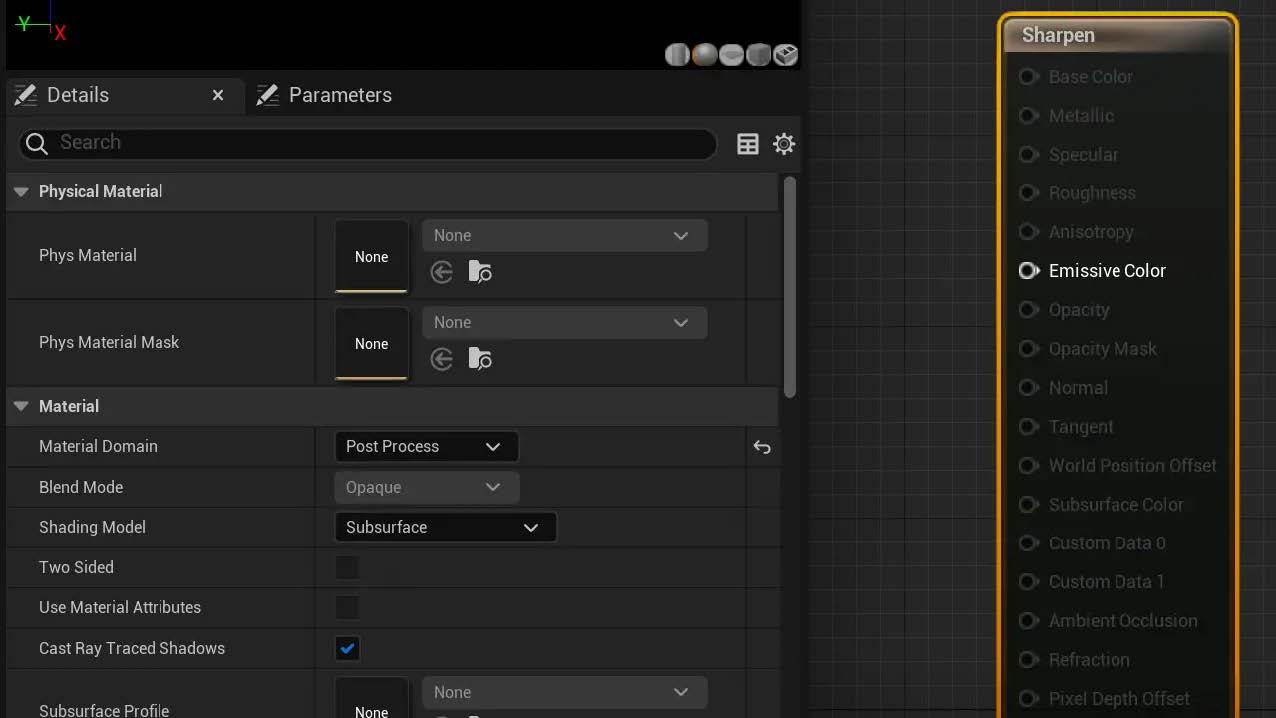Image resolution: width=1276 pixels, height=718 pixels.
Task: Click the Phys Material asset thumbnail
Action: pos(371,256)
